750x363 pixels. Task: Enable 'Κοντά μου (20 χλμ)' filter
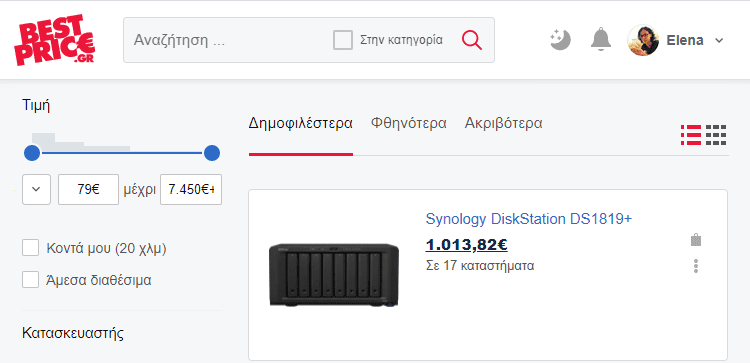pyautogui.click(x=31, y=248)
